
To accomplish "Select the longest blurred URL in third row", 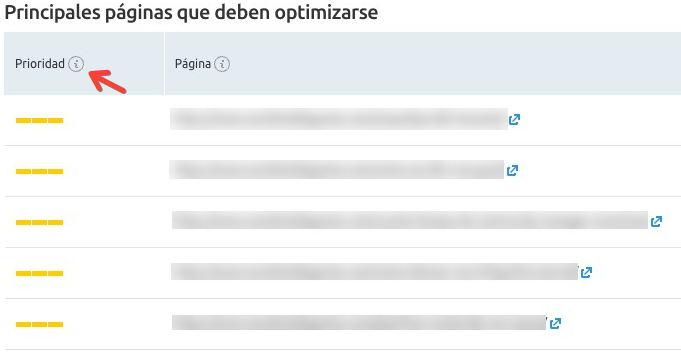I will point(410,220).
